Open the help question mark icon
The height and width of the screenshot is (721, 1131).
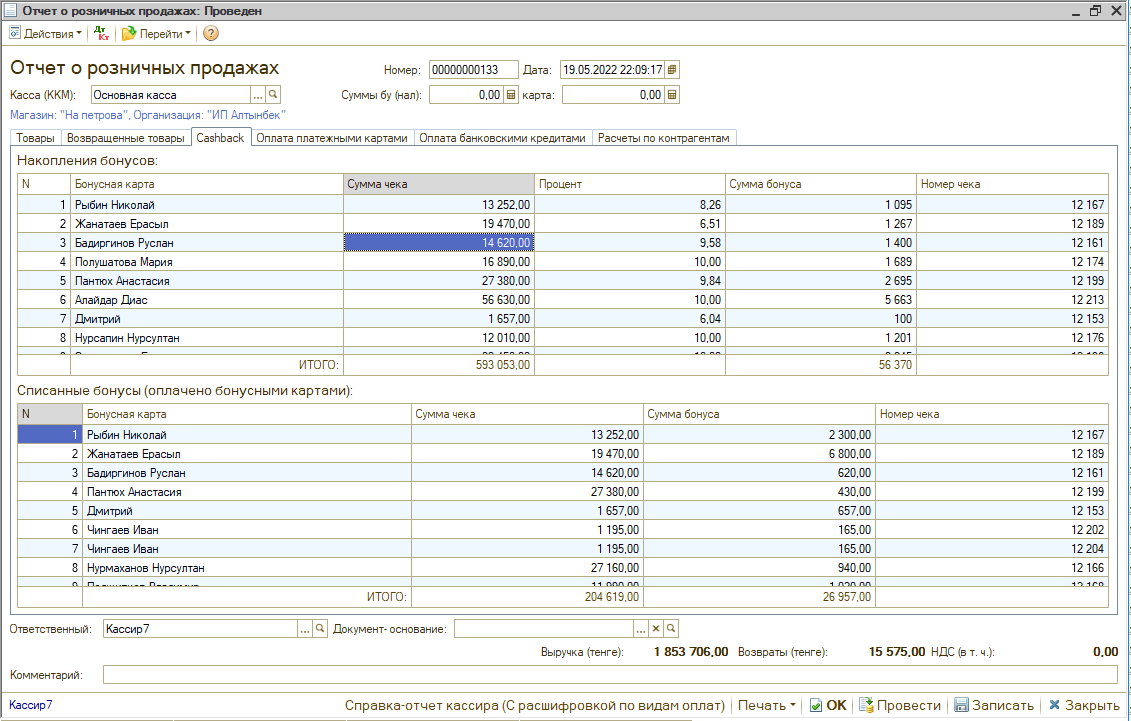211,33
